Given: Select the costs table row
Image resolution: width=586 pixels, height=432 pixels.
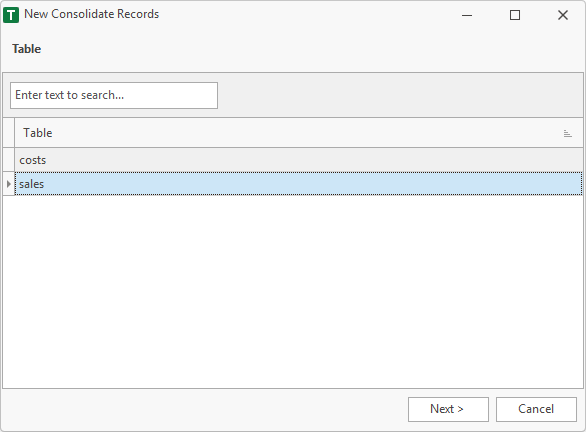Looking at the screenshot, I should pos(299,160).
